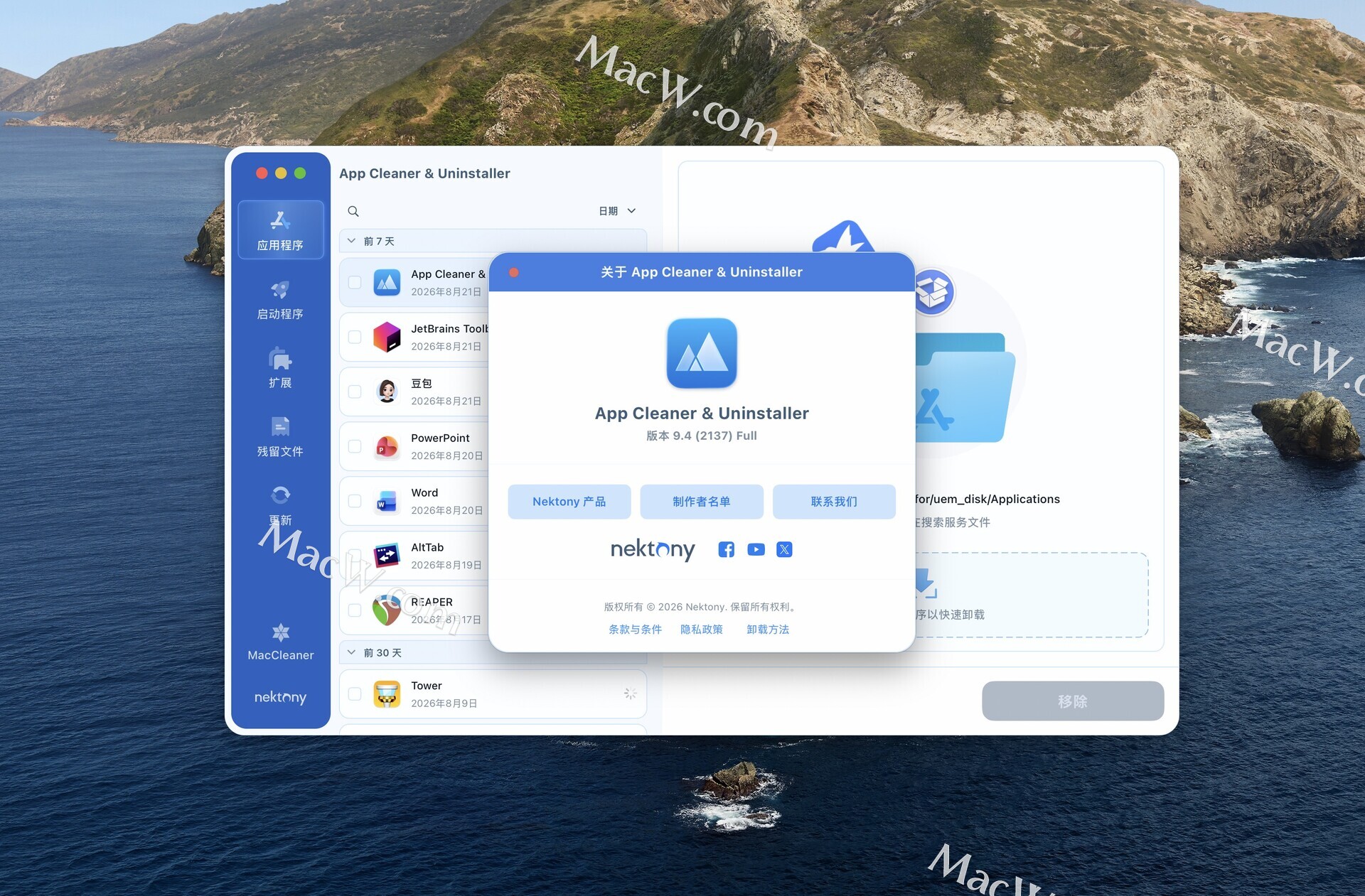Click the 联系我们 button
This screenshot has width=1365, height=896.
(x=834, y=502)
